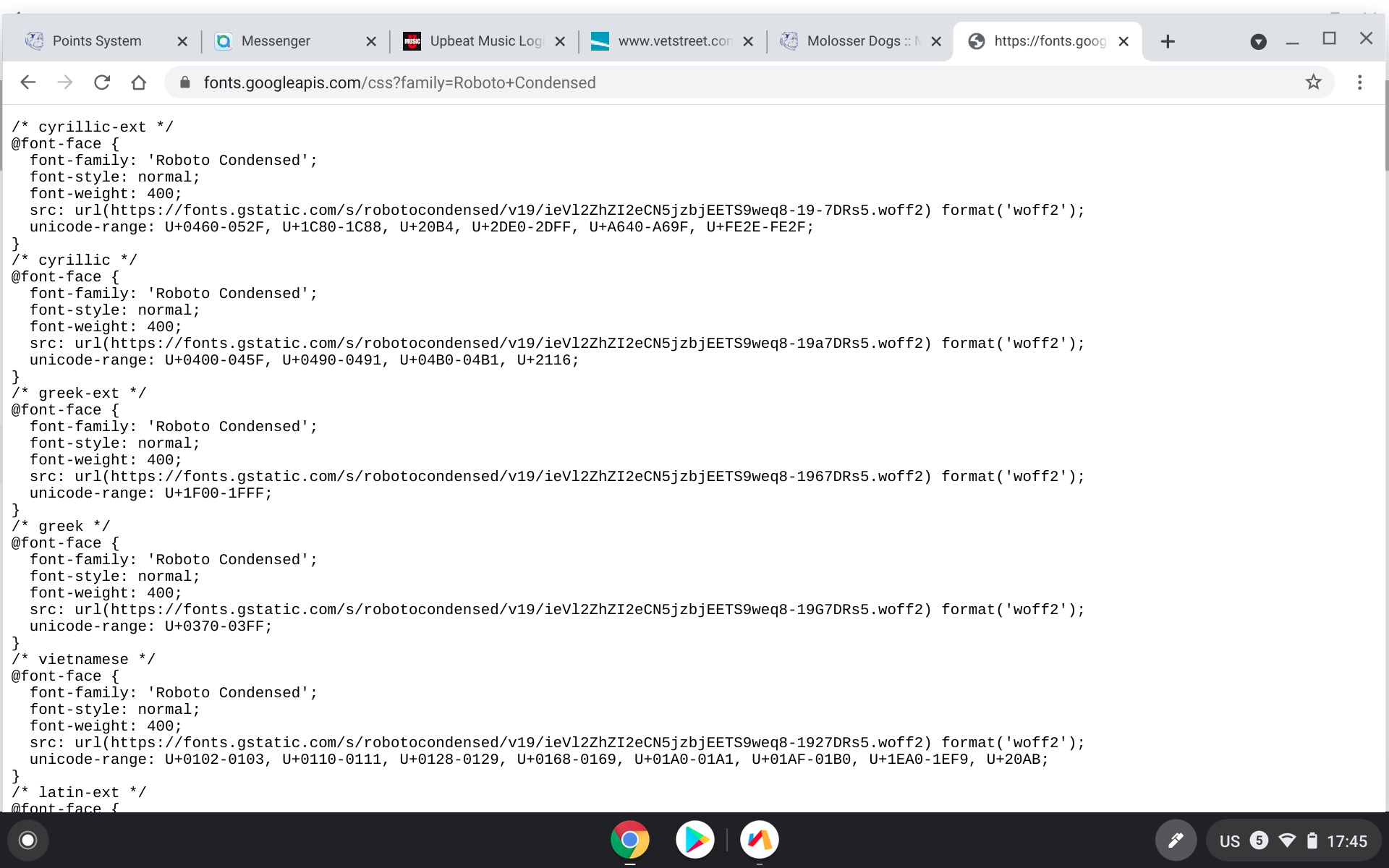Screen dimensions: 1389x868
Task: Reload the current page
Action: 102,82
